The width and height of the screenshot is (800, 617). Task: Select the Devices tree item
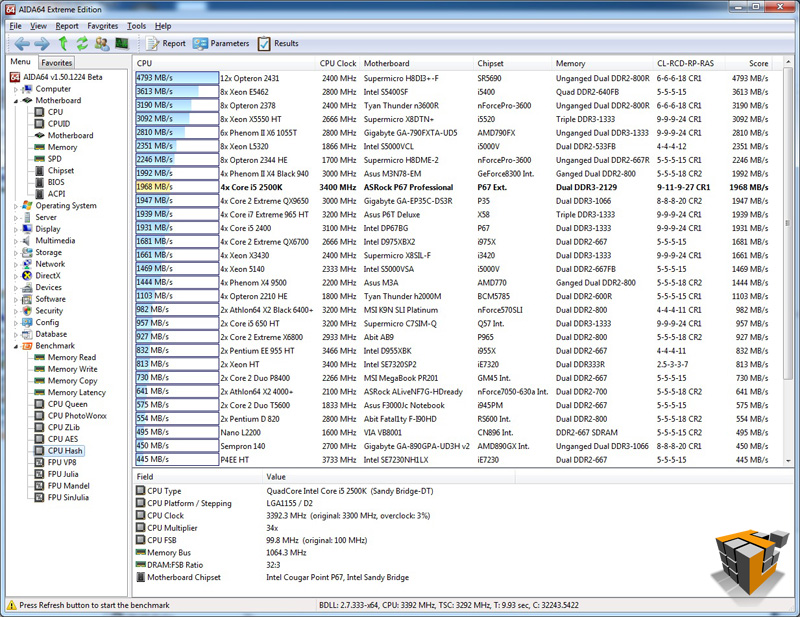coord(48,287)
